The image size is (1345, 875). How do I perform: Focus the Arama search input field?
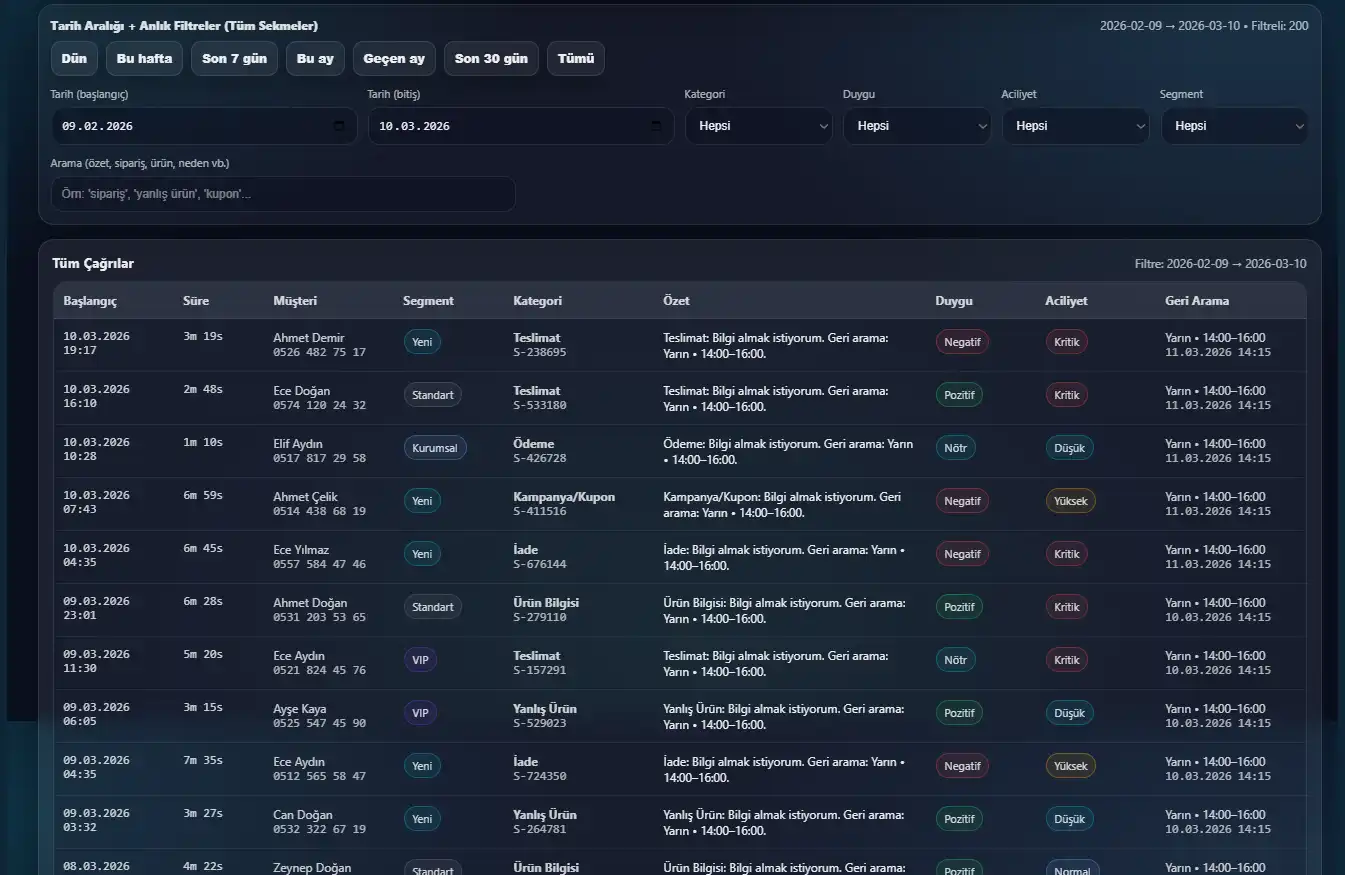coord(283,194)
